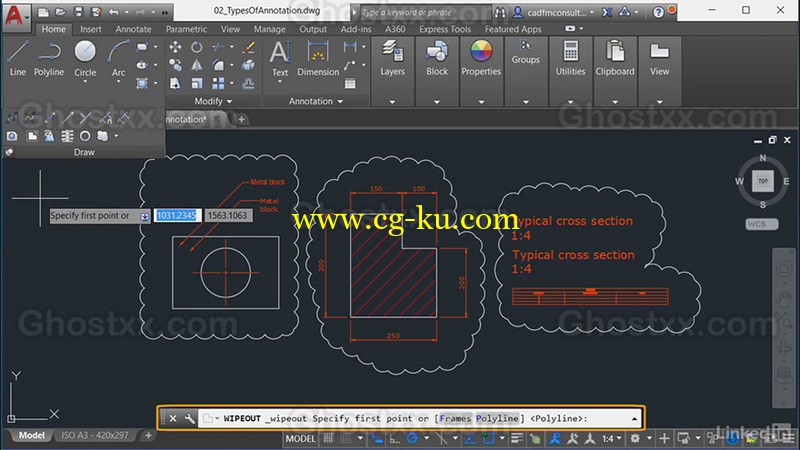The image size is (800, 450).
Task: Choose the Fillet tool
Action: [218, 65]
